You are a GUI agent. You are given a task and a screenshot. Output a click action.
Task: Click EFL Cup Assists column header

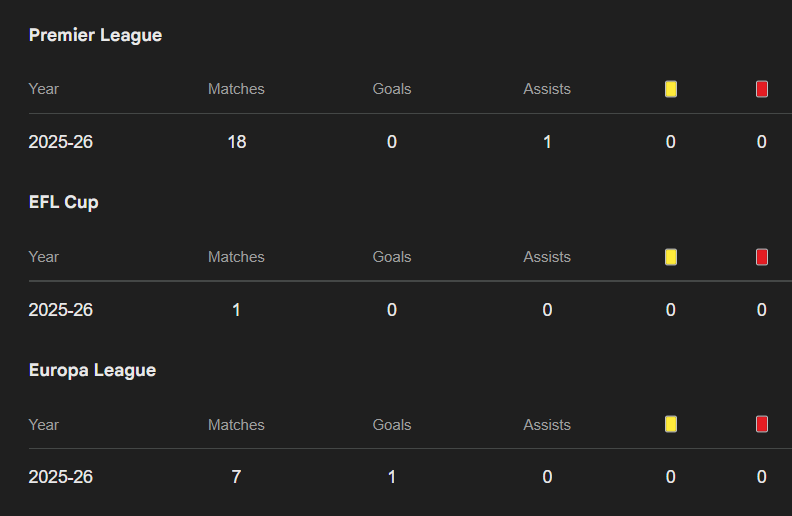[x=547, y=257]
